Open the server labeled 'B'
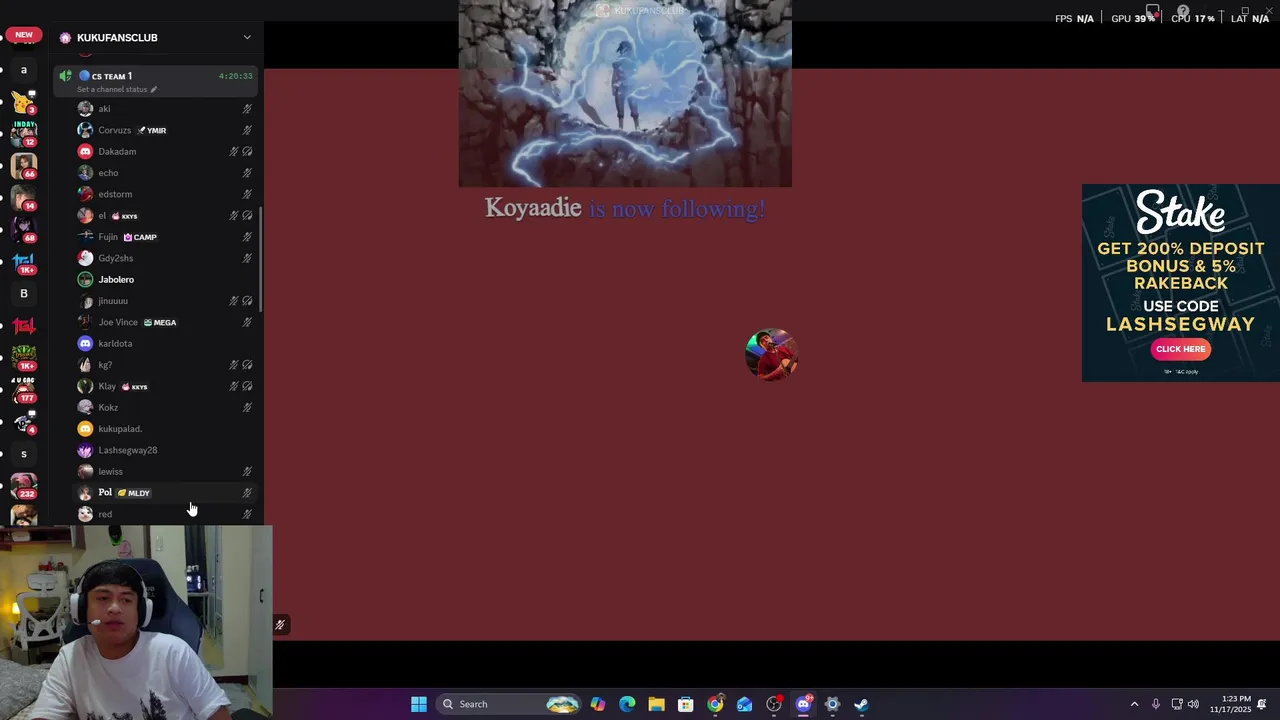This screenshot has height=720, width=1280. [x=24, y=294]
